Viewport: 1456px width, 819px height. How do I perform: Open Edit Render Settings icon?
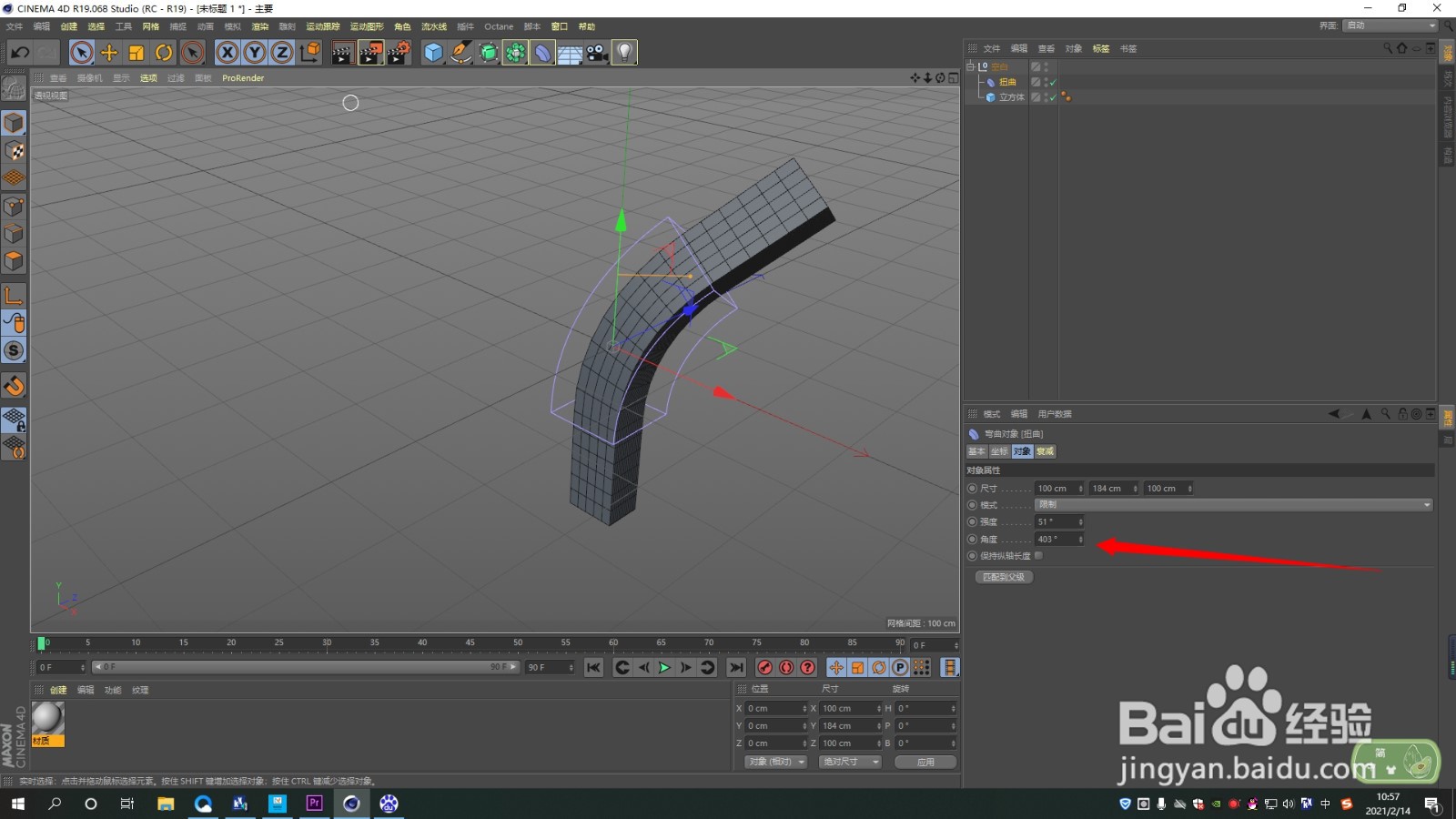click(399, 53)
